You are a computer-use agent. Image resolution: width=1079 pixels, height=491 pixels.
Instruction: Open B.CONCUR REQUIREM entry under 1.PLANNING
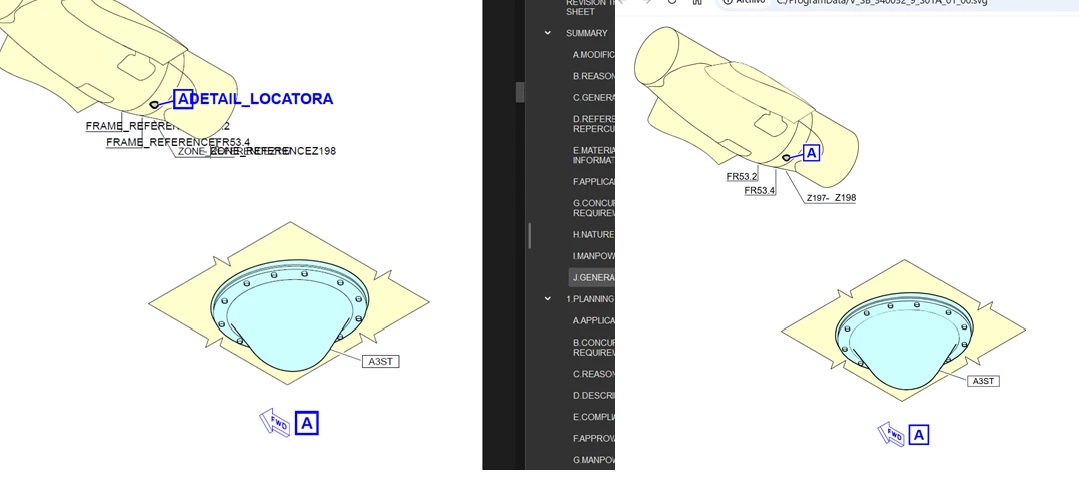click(x=593, y=347)
